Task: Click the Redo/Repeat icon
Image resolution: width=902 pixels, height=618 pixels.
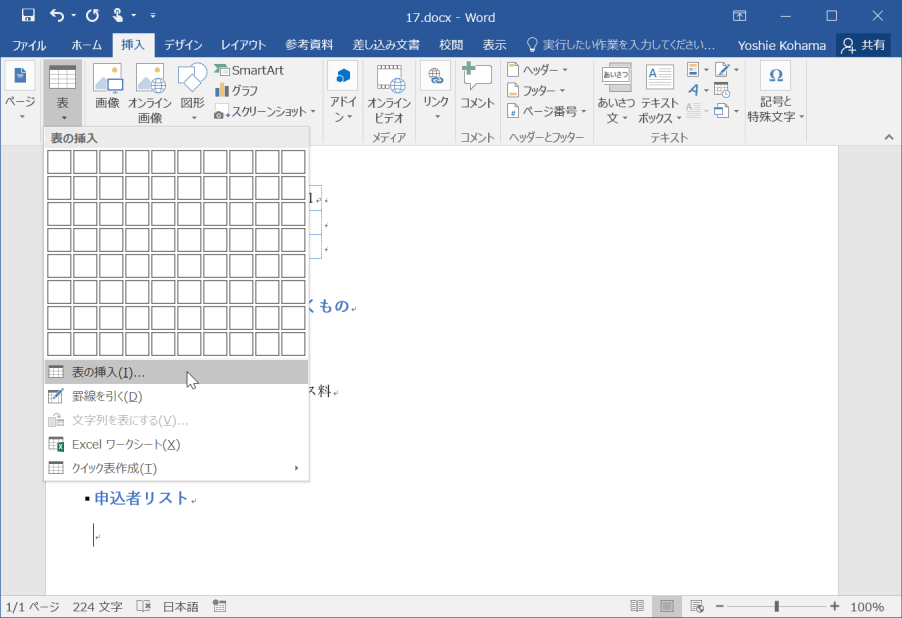Action: click(92, 16)
